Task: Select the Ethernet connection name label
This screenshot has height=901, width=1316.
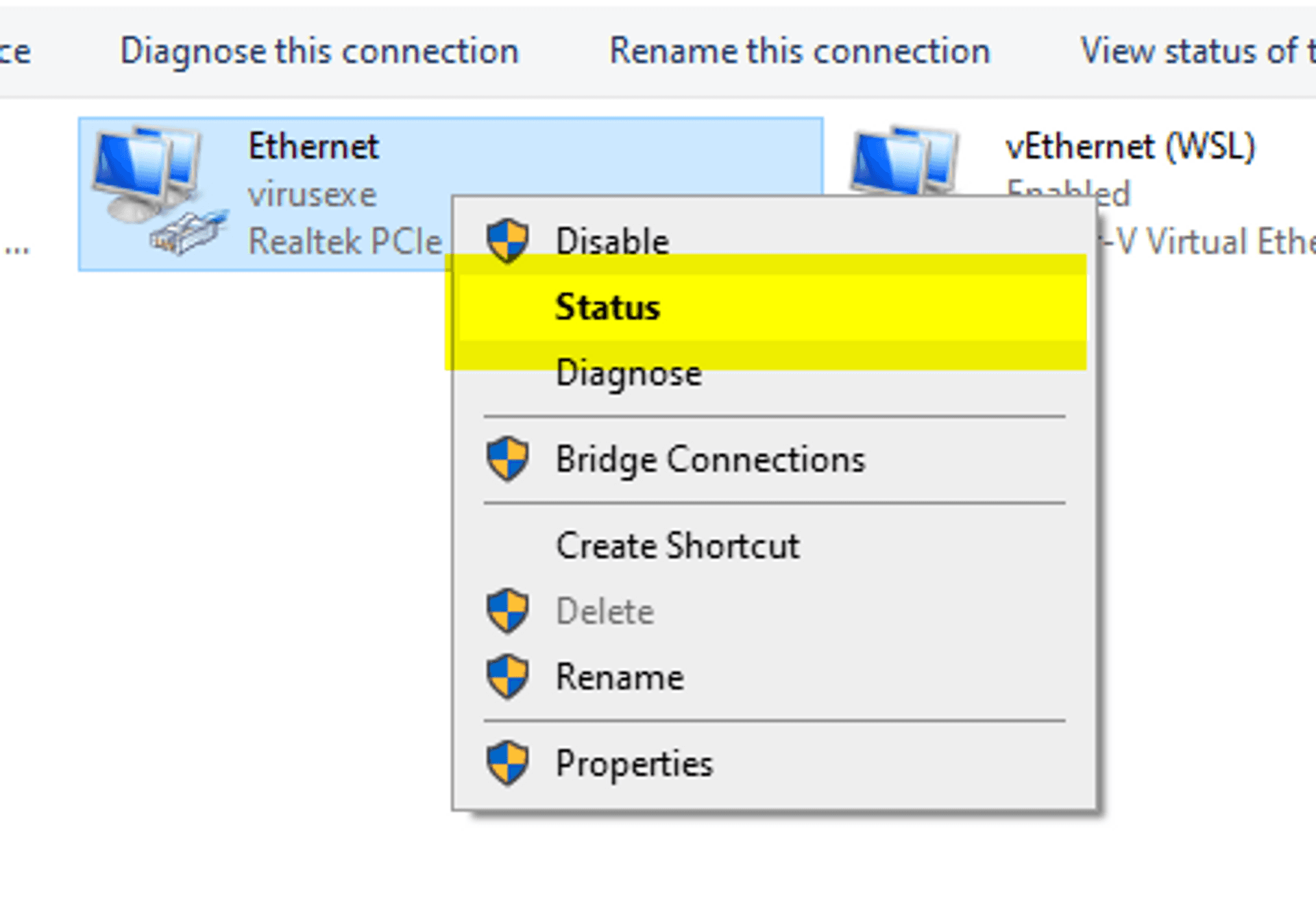Action: tap(313, 147)
